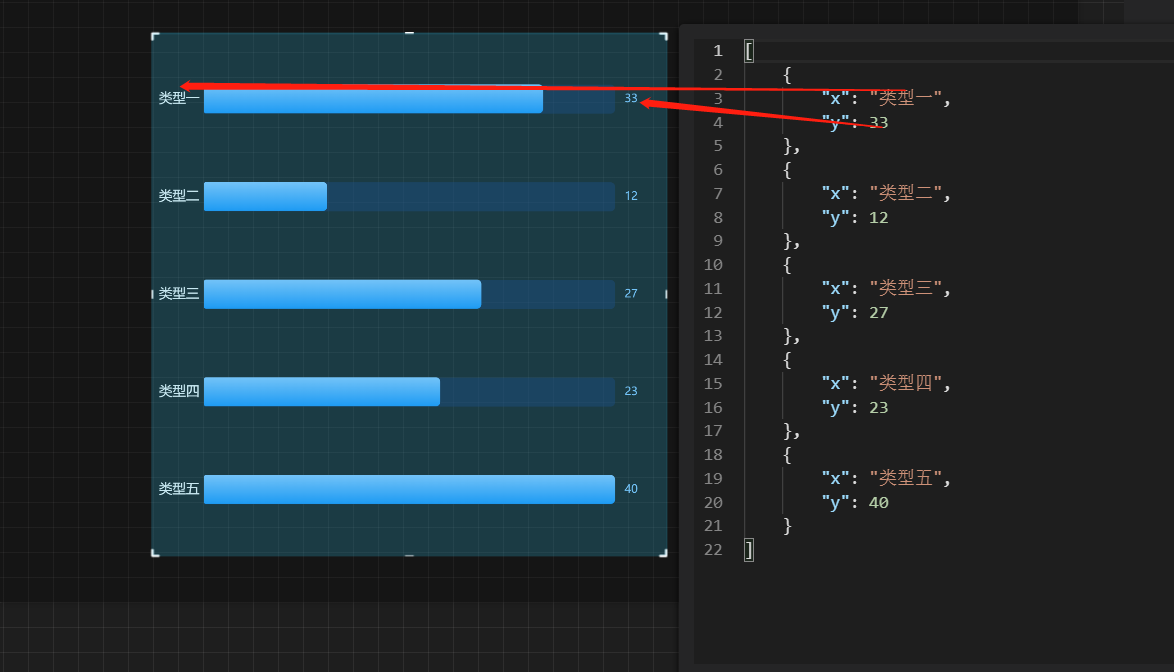Click the y value 12 in the JSON editor
Image resolution: width=1174 pixels, height=672 pixels.
(x=878, y=218)
